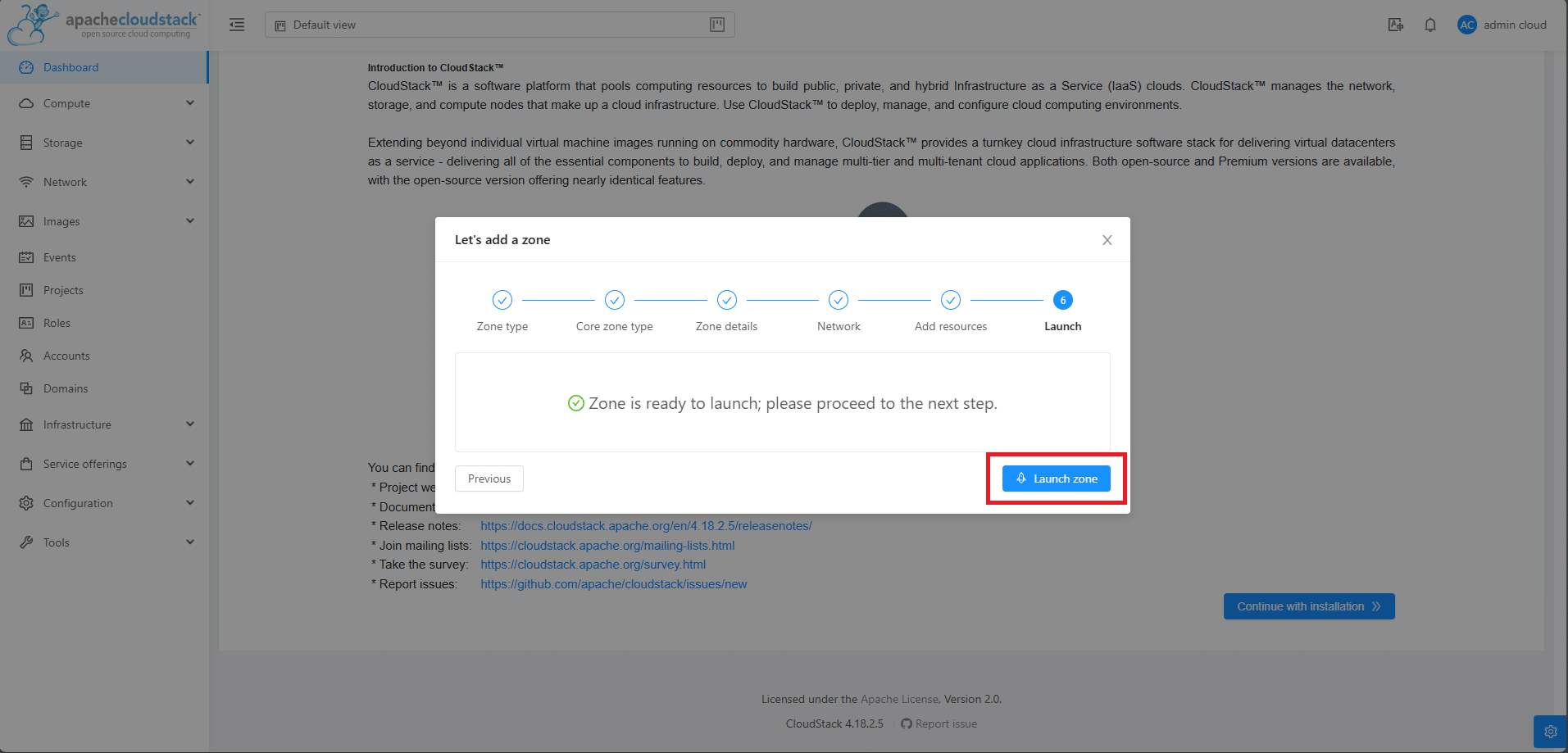Viewport: 1568px width, 753px height.
Task: Click the Events calendar icon
Action: pos(26,257)
